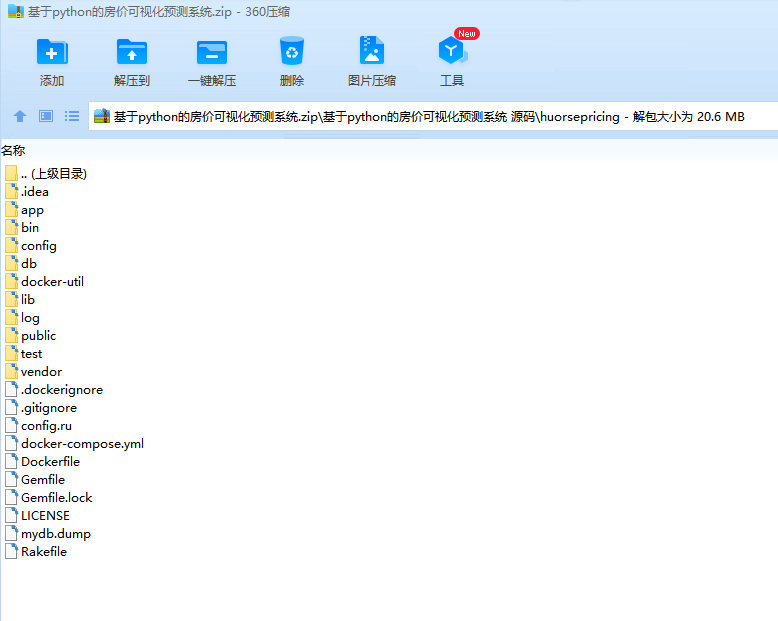Open the 图片压缩 image compression tool
The height and width of the screenshot is (621, 778).
coord(372,51)
